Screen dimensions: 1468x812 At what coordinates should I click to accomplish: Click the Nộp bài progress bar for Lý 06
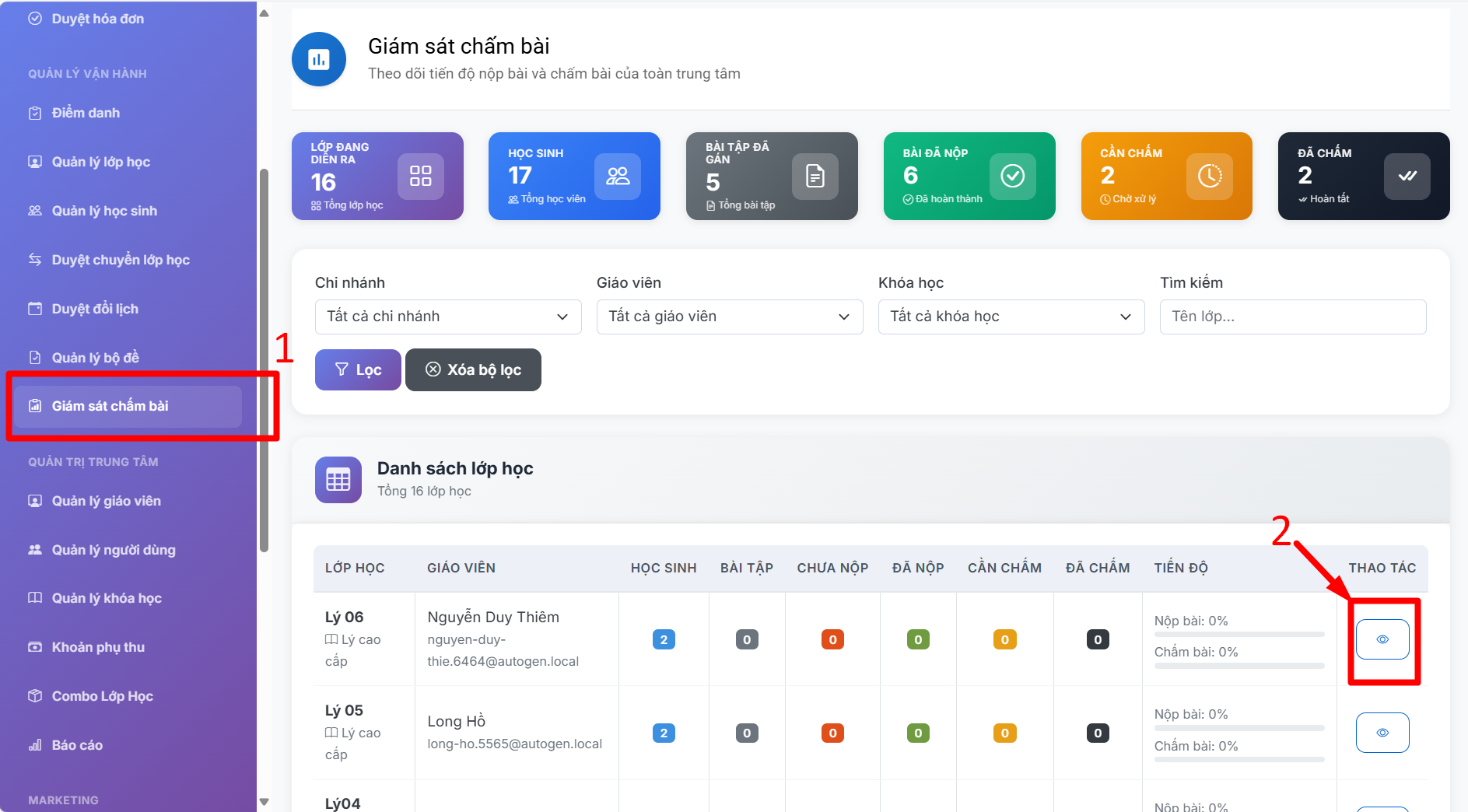coord(1239,635)
